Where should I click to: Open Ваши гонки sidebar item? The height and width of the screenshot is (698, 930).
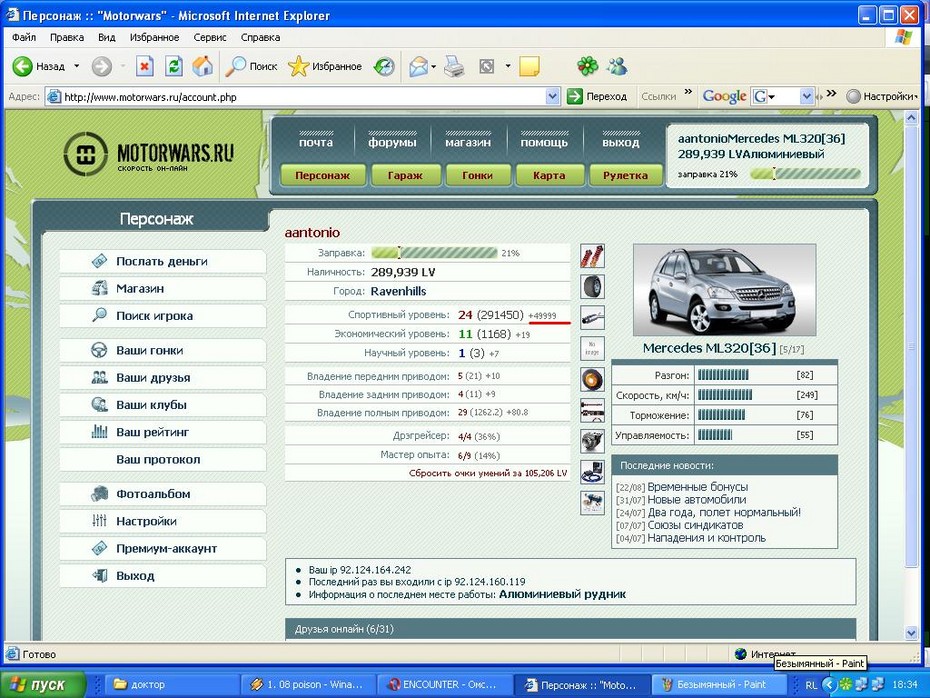[x=163, y=350]
